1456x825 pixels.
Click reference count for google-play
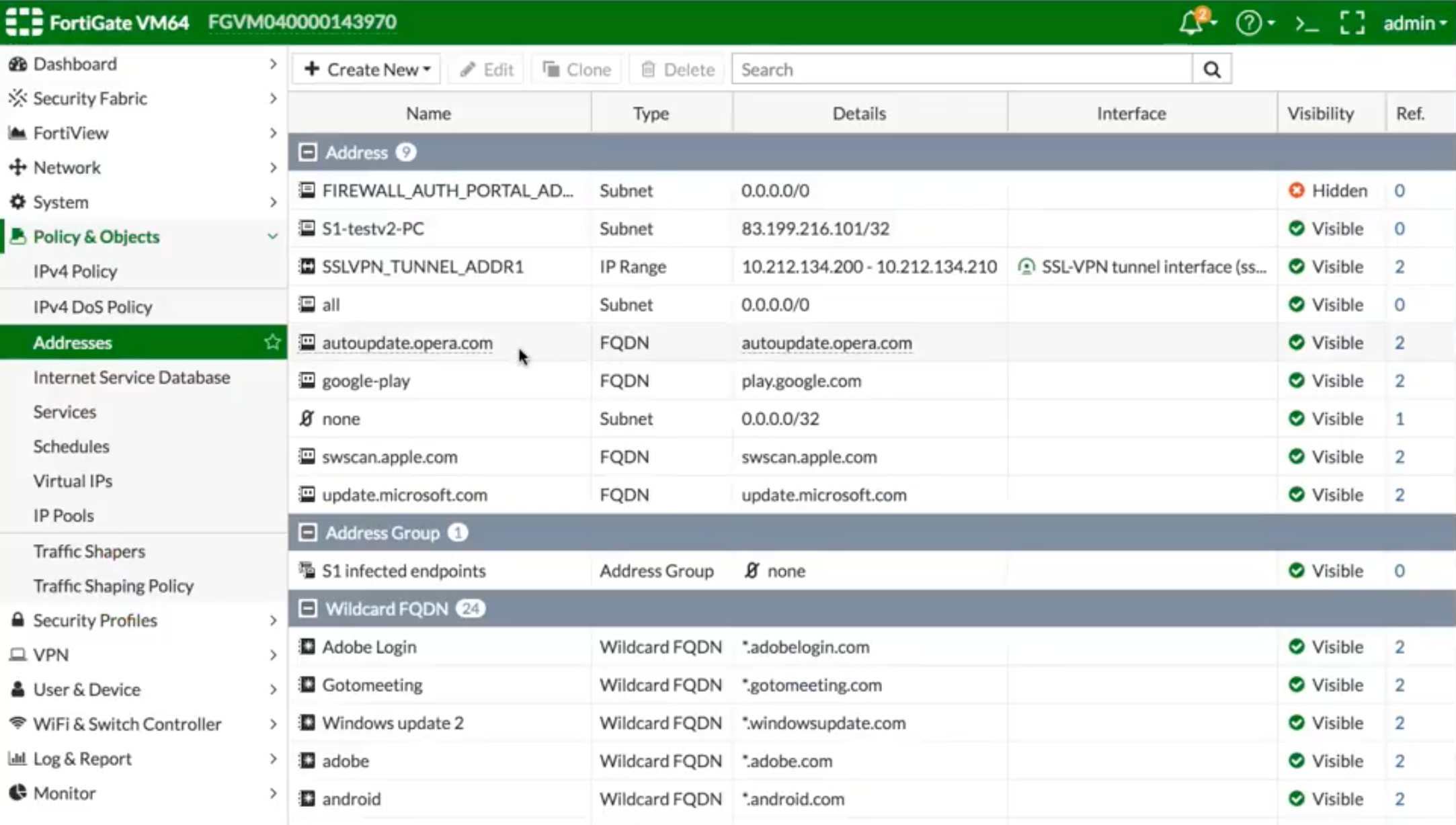click(1399, 381)
